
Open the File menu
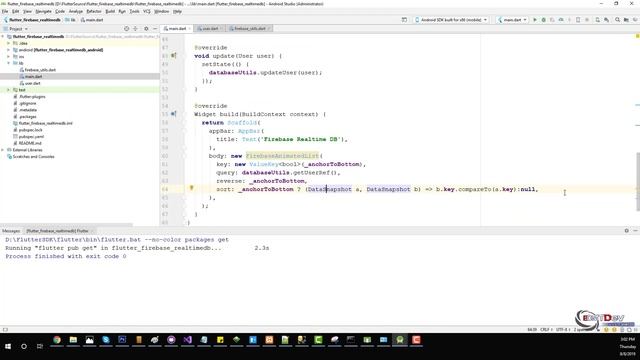5,11
